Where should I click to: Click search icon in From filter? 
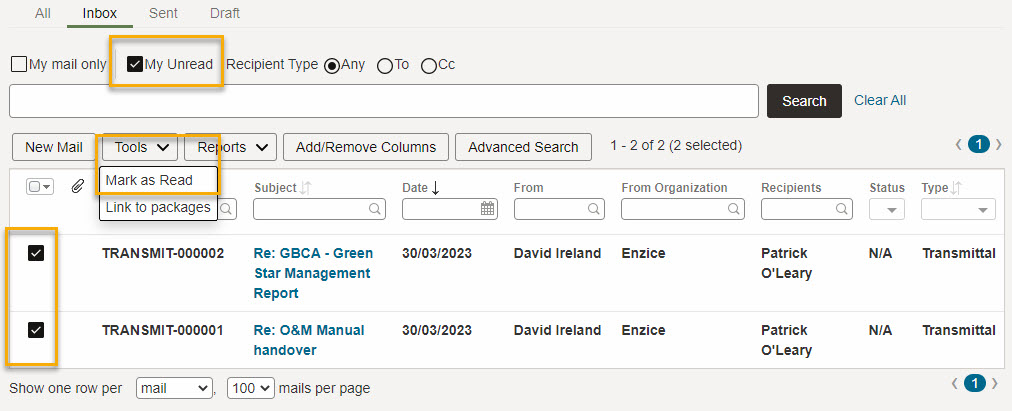point(594,209)
